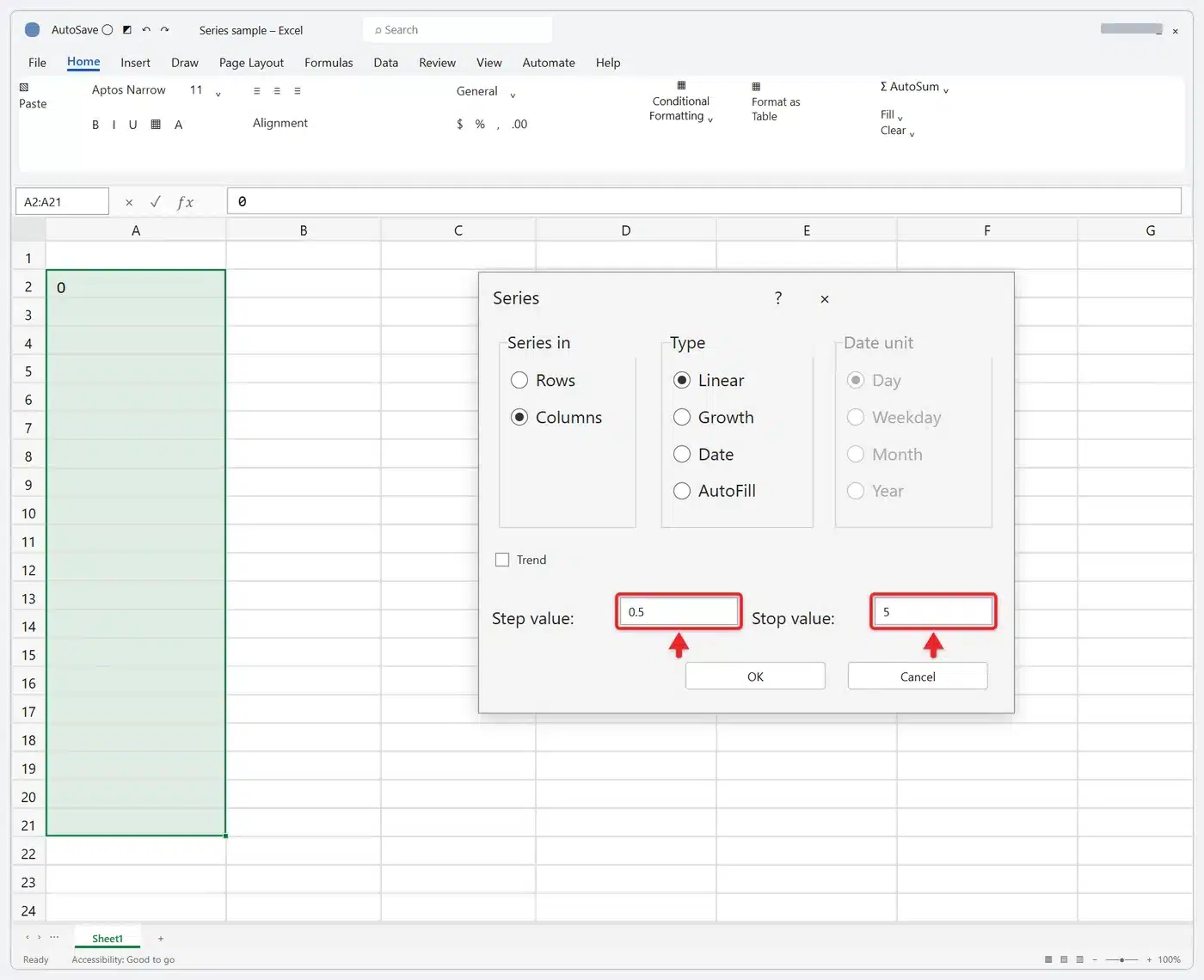Toggle the AutoSave switch
This screenshot has width=1204, height=980.
[x=107, y=30]
